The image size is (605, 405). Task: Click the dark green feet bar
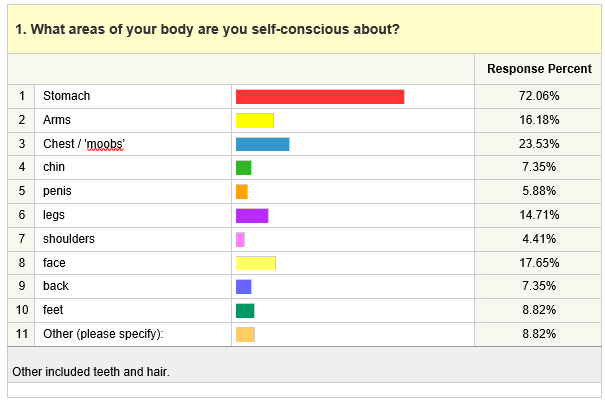[x=245, y=310]
